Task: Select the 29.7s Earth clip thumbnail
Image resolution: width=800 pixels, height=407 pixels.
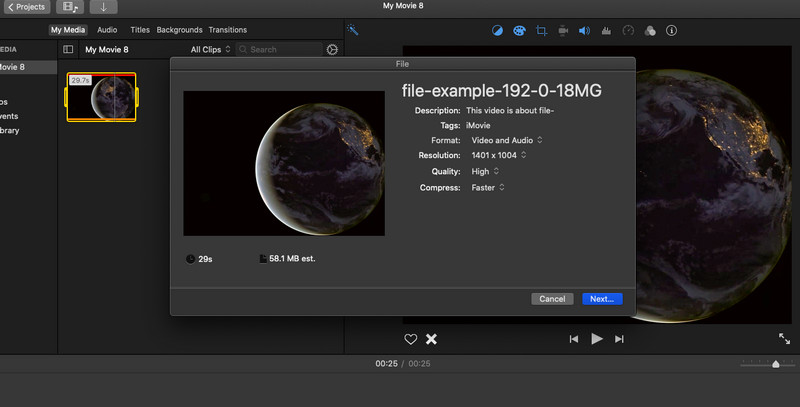Action: pos(102,97)
